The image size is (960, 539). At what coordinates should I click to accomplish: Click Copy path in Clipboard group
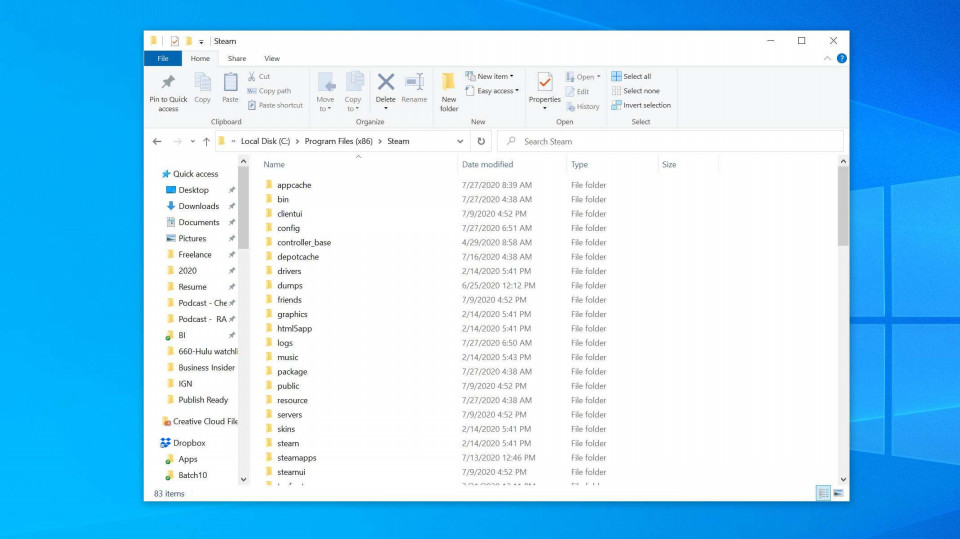[x=269, y=91]
